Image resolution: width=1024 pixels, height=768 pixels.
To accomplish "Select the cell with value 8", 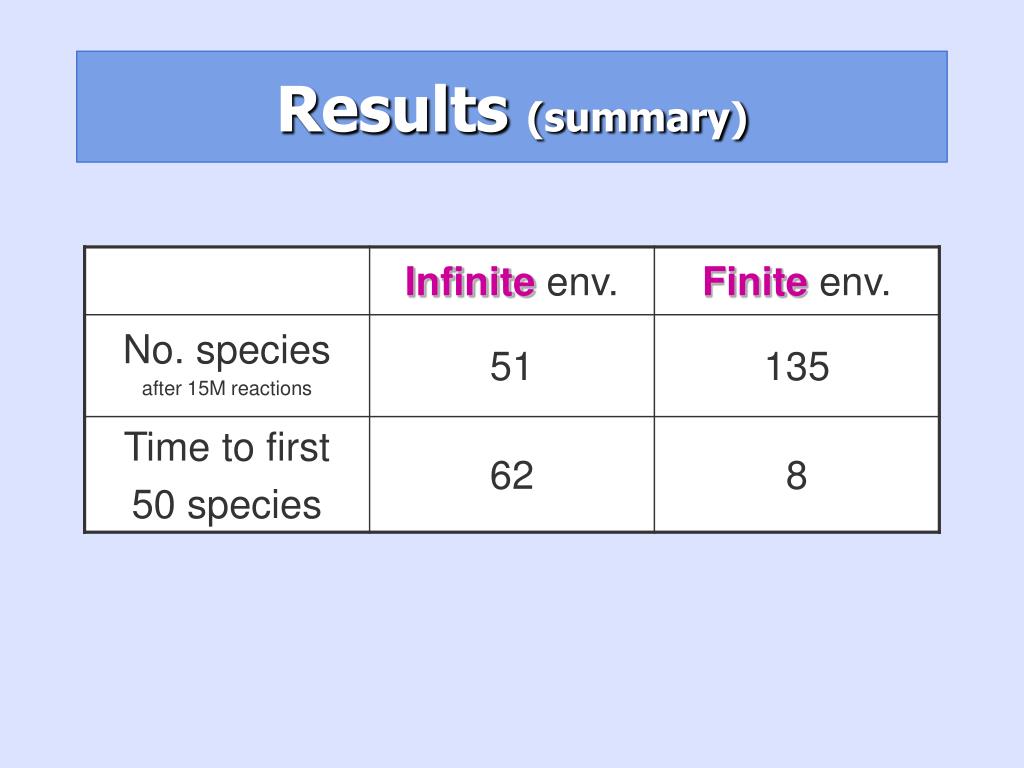I will pyautogui.click(x=797, y=475).
